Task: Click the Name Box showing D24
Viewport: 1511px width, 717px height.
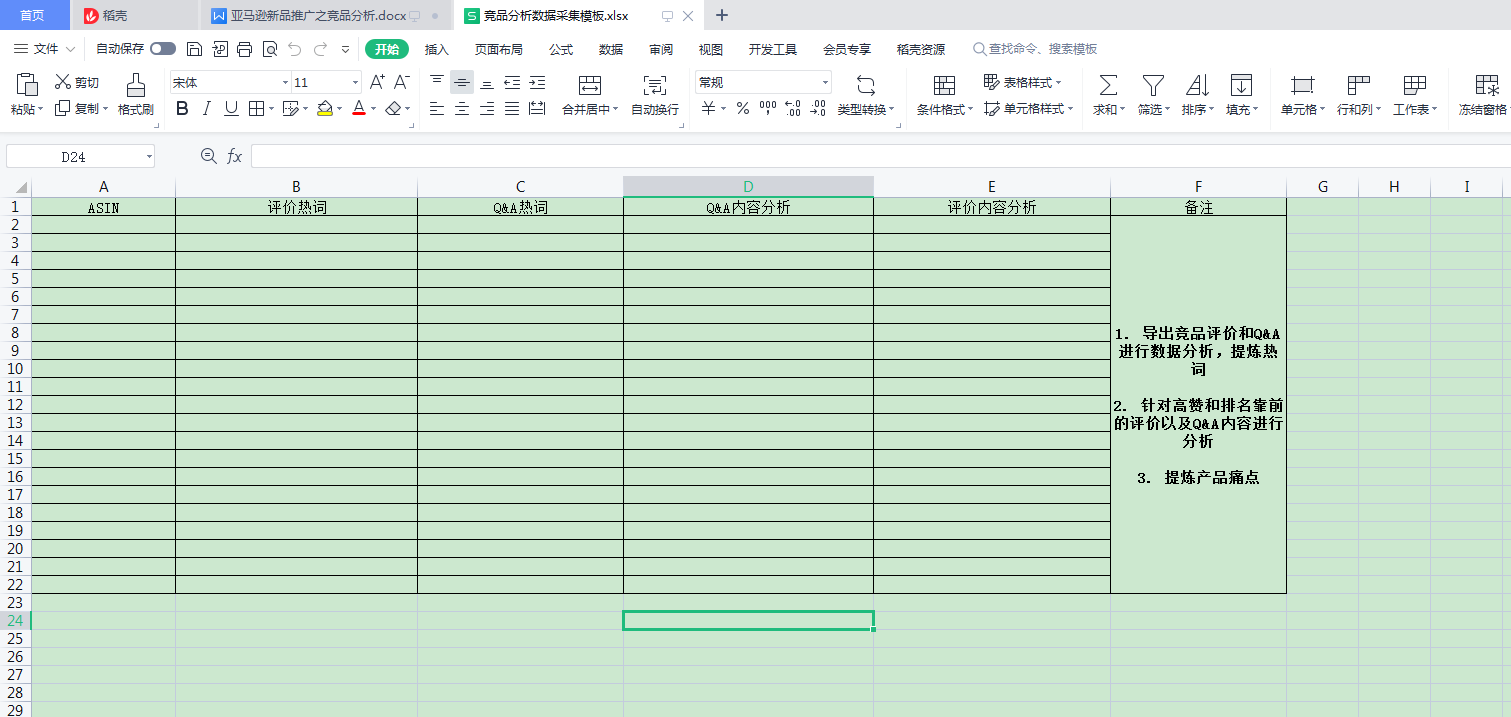Action: coord(72,155)
